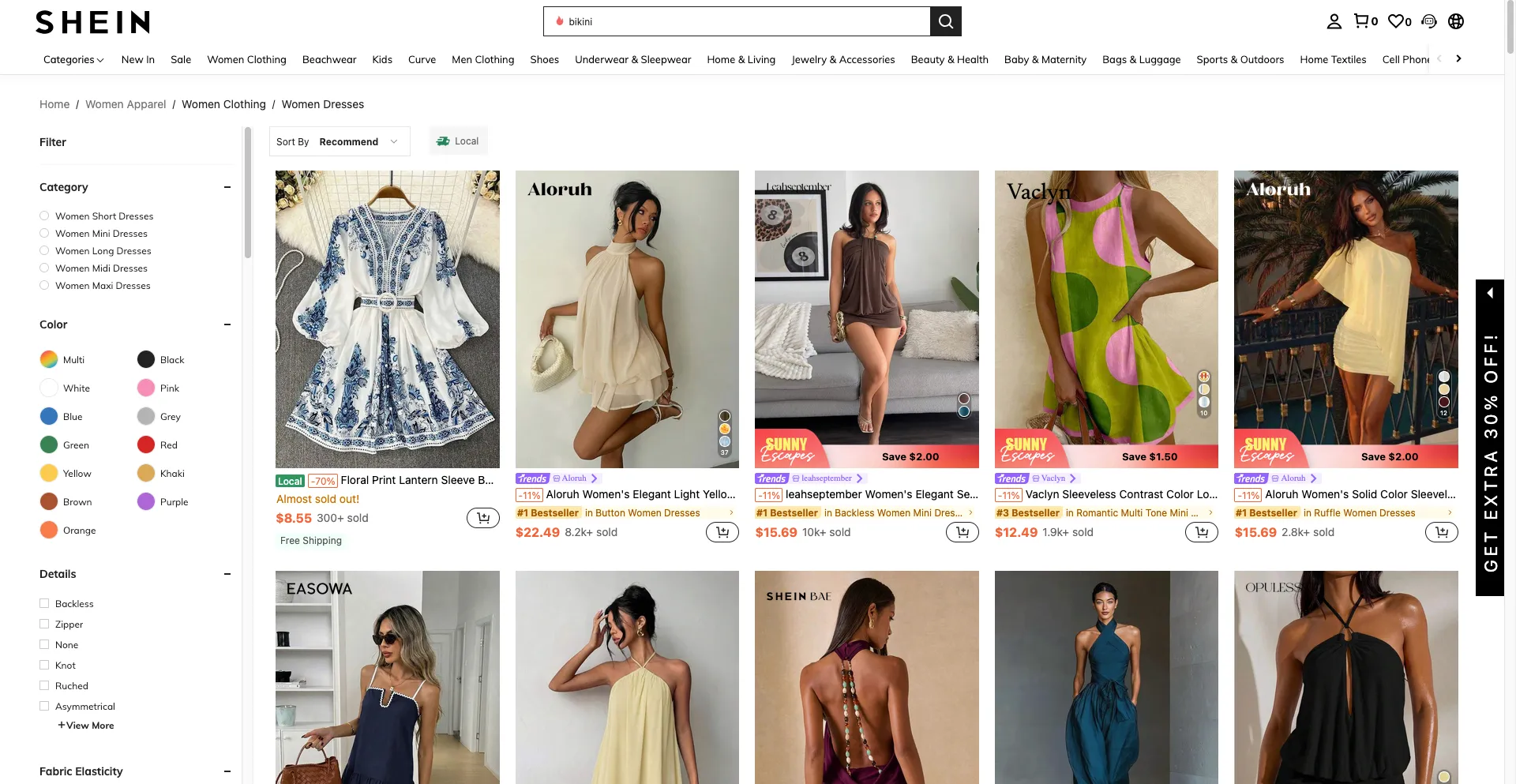Open the Beachwear menu

329,59
